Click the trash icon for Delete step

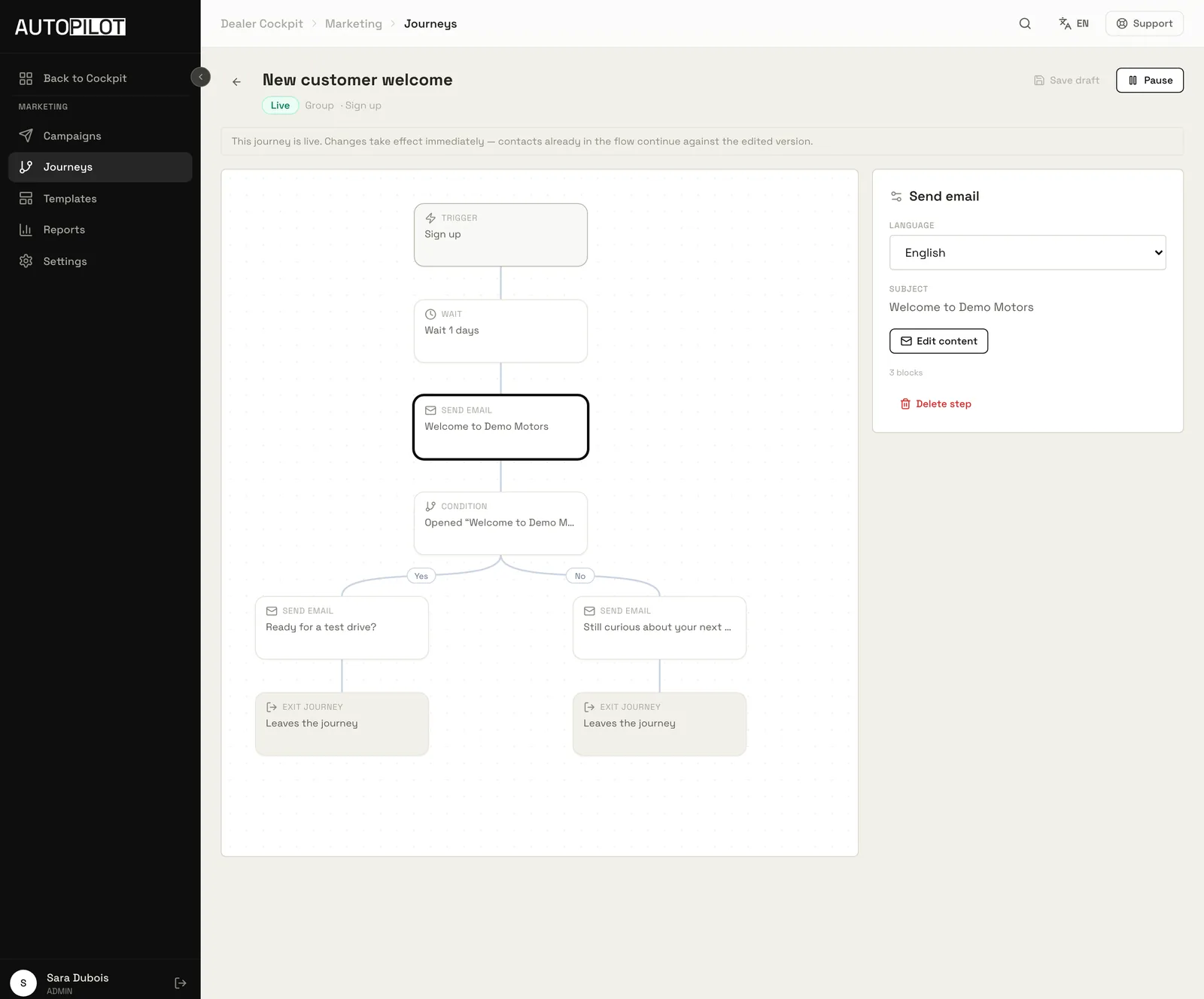905,404
